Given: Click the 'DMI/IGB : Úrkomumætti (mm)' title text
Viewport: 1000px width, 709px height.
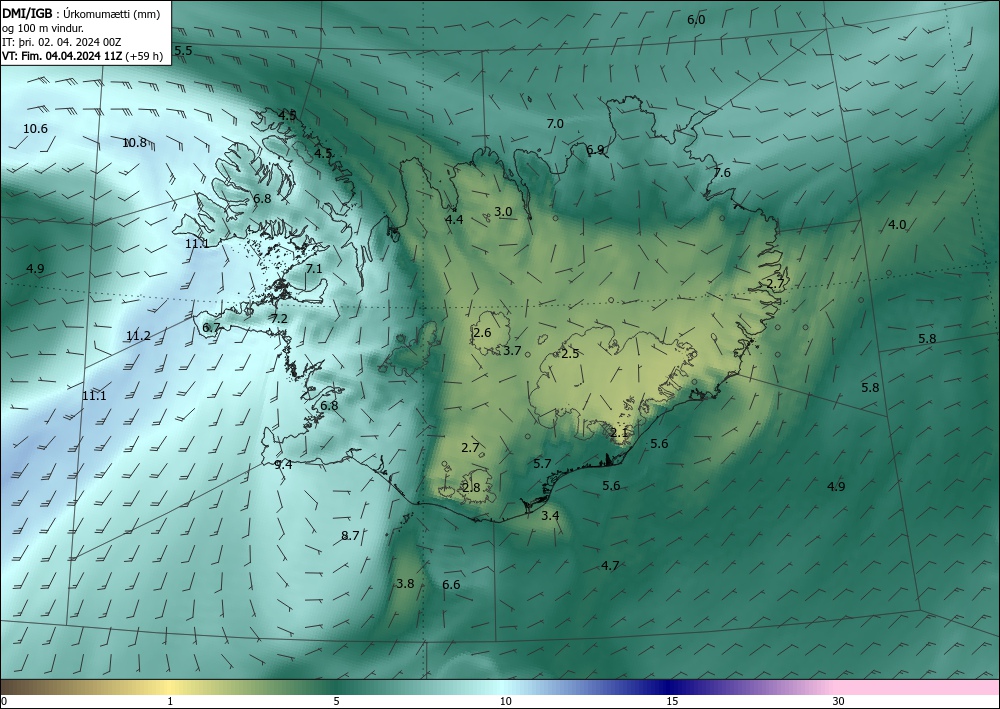Looking at the screenshot, I should point(80,13).
